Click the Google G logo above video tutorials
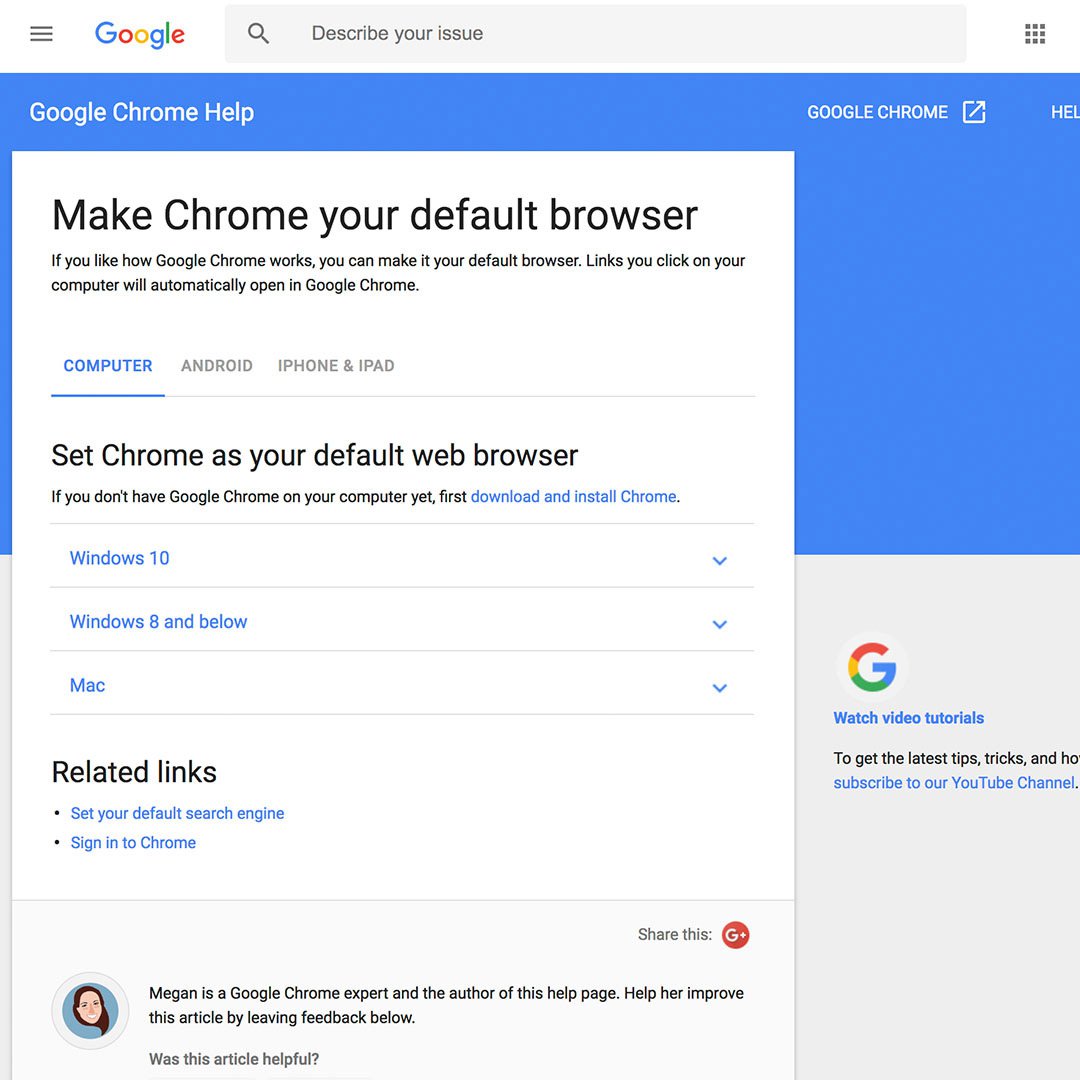Image resolution: width=1080 pixels, height=1080 pixels. pyautogui.click(x=872, y=667)
